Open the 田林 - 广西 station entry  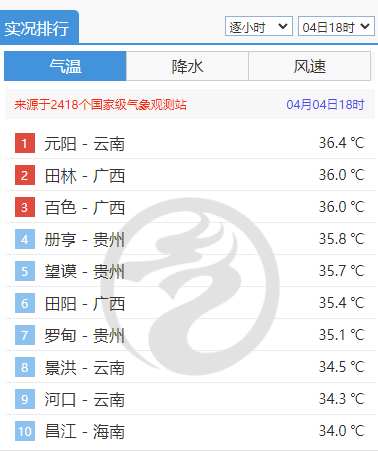coord(85,176)
